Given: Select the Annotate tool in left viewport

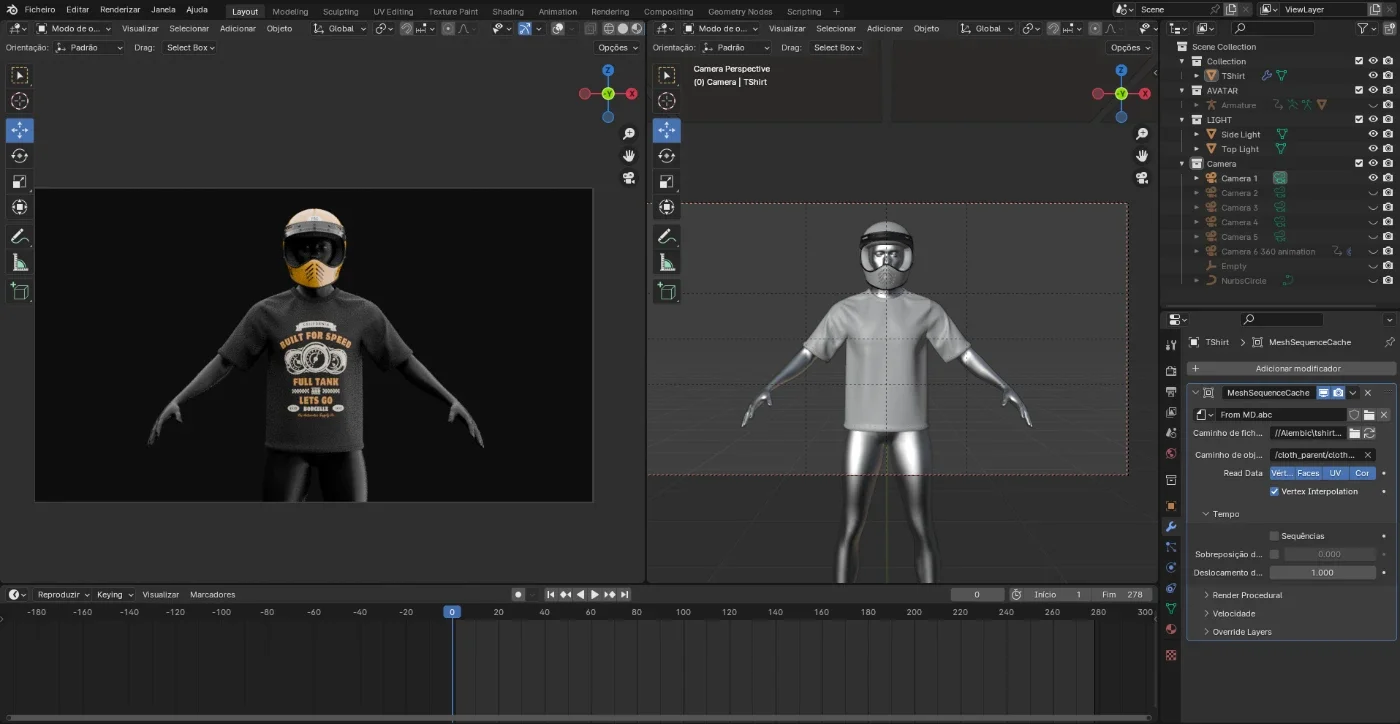Looking at the screenshot, I should pyautogui.click(x=19, y=237).
